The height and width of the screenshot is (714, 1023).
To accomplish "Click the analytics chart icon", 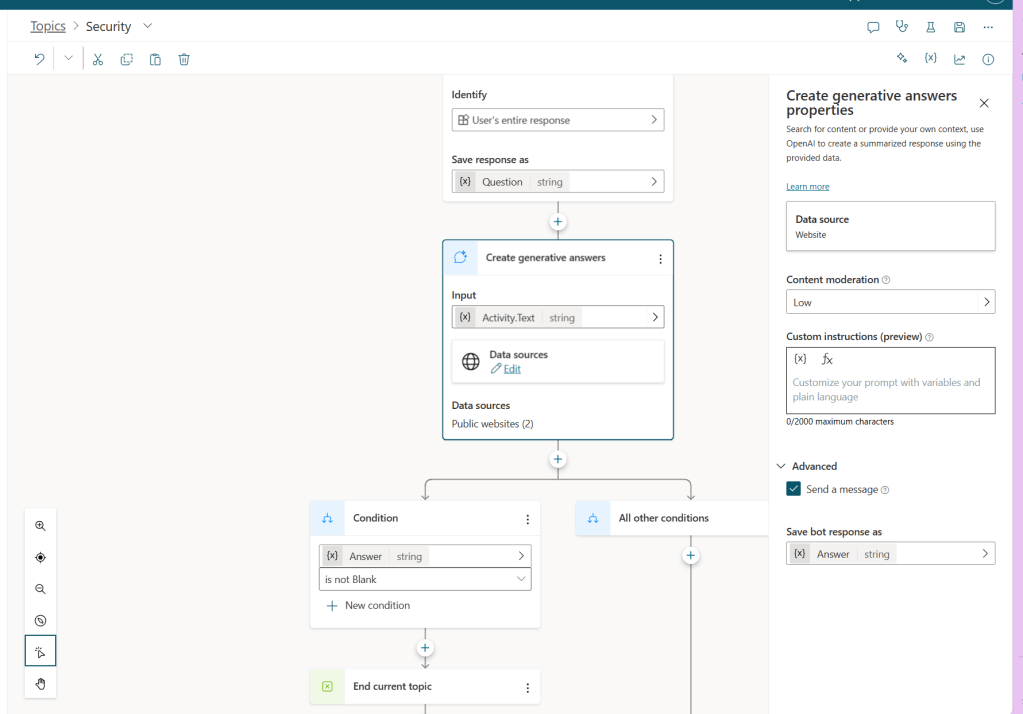I will 959,59.
